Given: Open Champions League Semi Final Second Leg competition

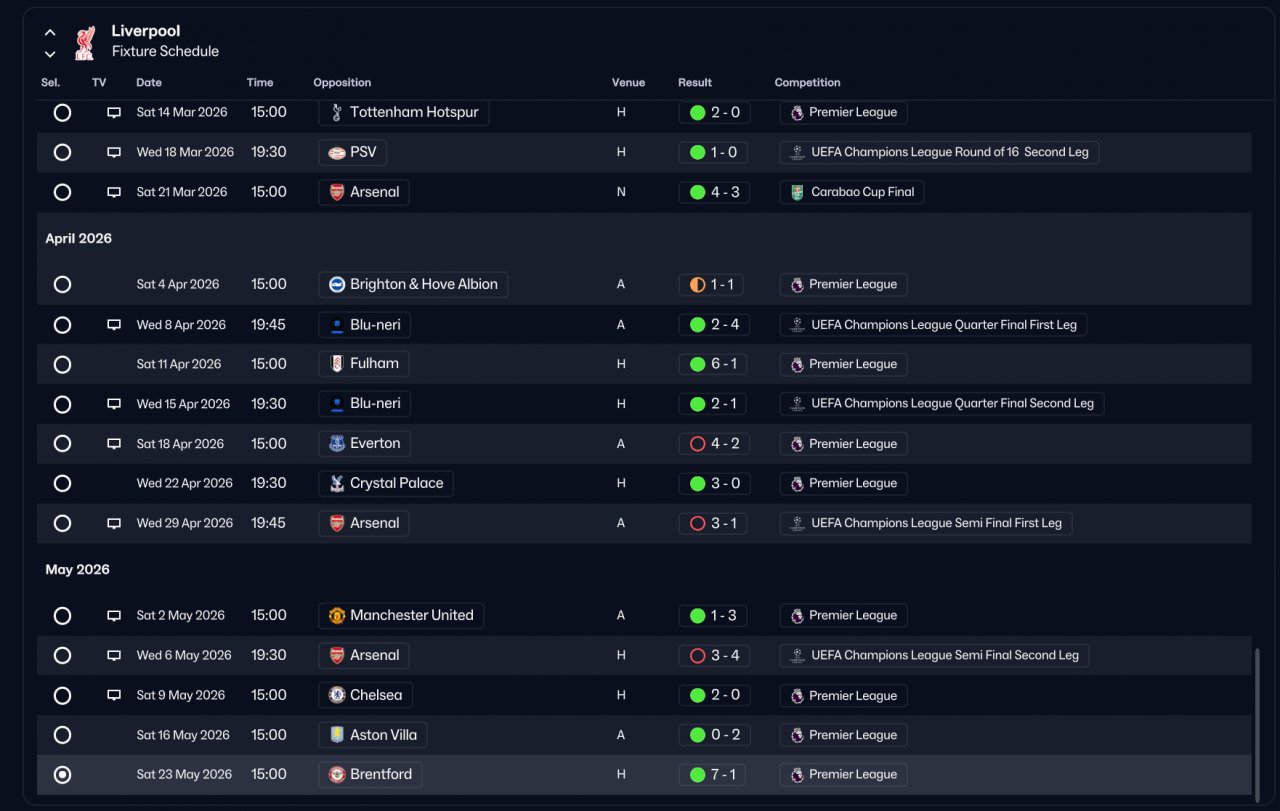Looking at the screenshot, I should [x=934, y=656].
